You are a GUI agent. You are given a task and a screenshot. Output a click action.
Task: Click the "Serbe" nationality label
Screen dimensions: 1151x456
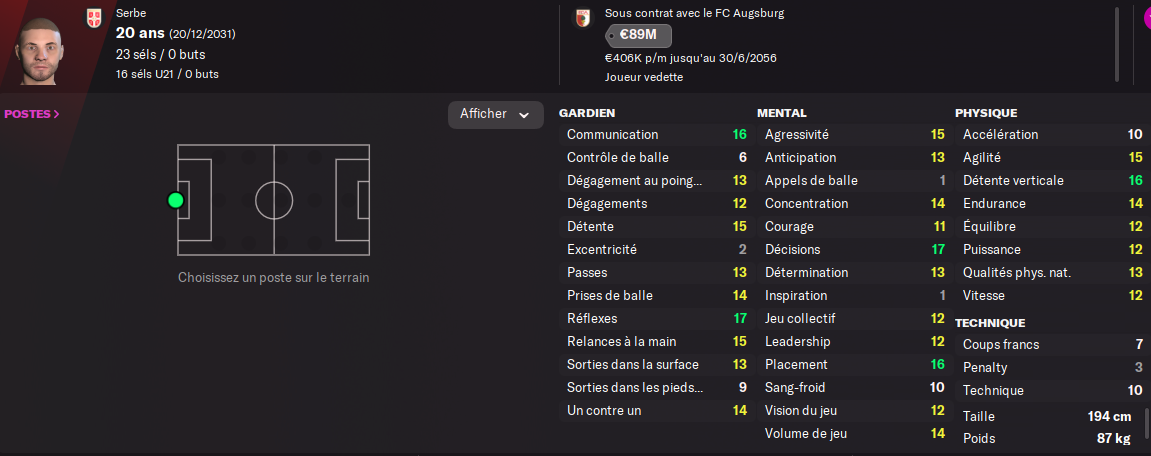(131, 13)
